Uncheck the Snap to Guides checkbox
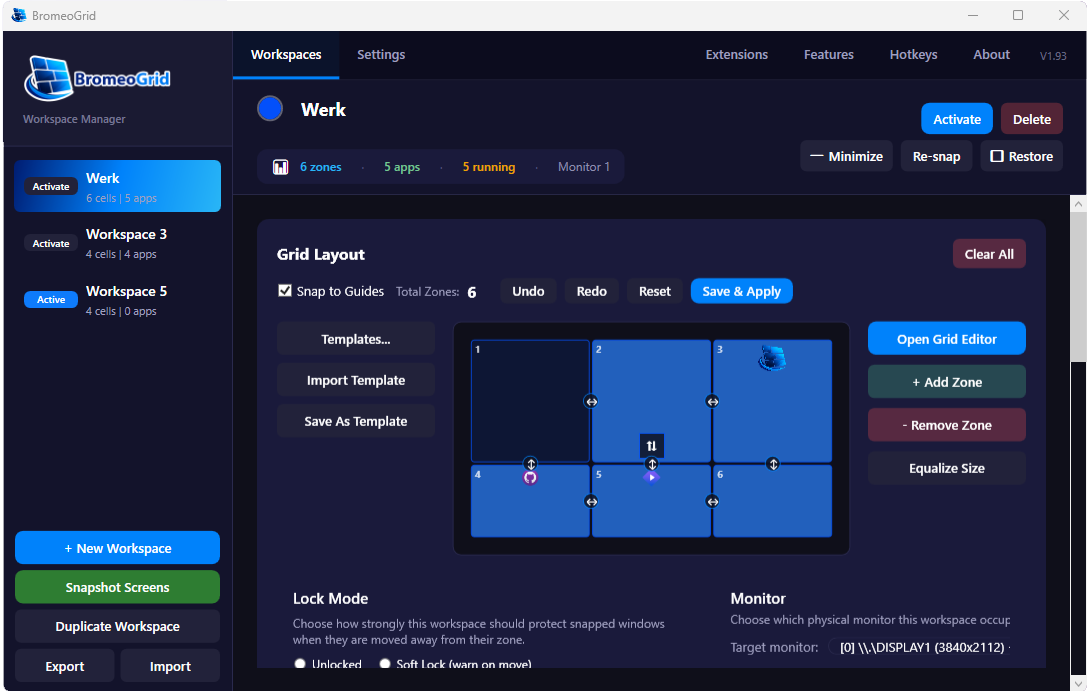The image size is (1087, 691). [284, 291]
